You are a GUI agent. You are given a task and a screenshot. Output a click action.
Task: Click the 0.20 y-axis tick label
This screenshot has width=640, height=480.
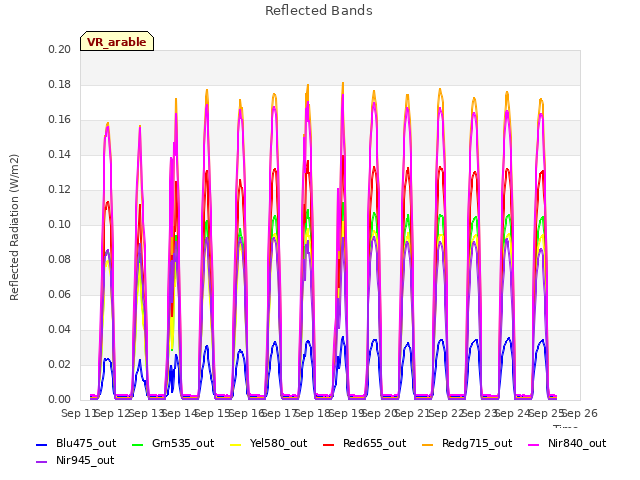[60, 49]
